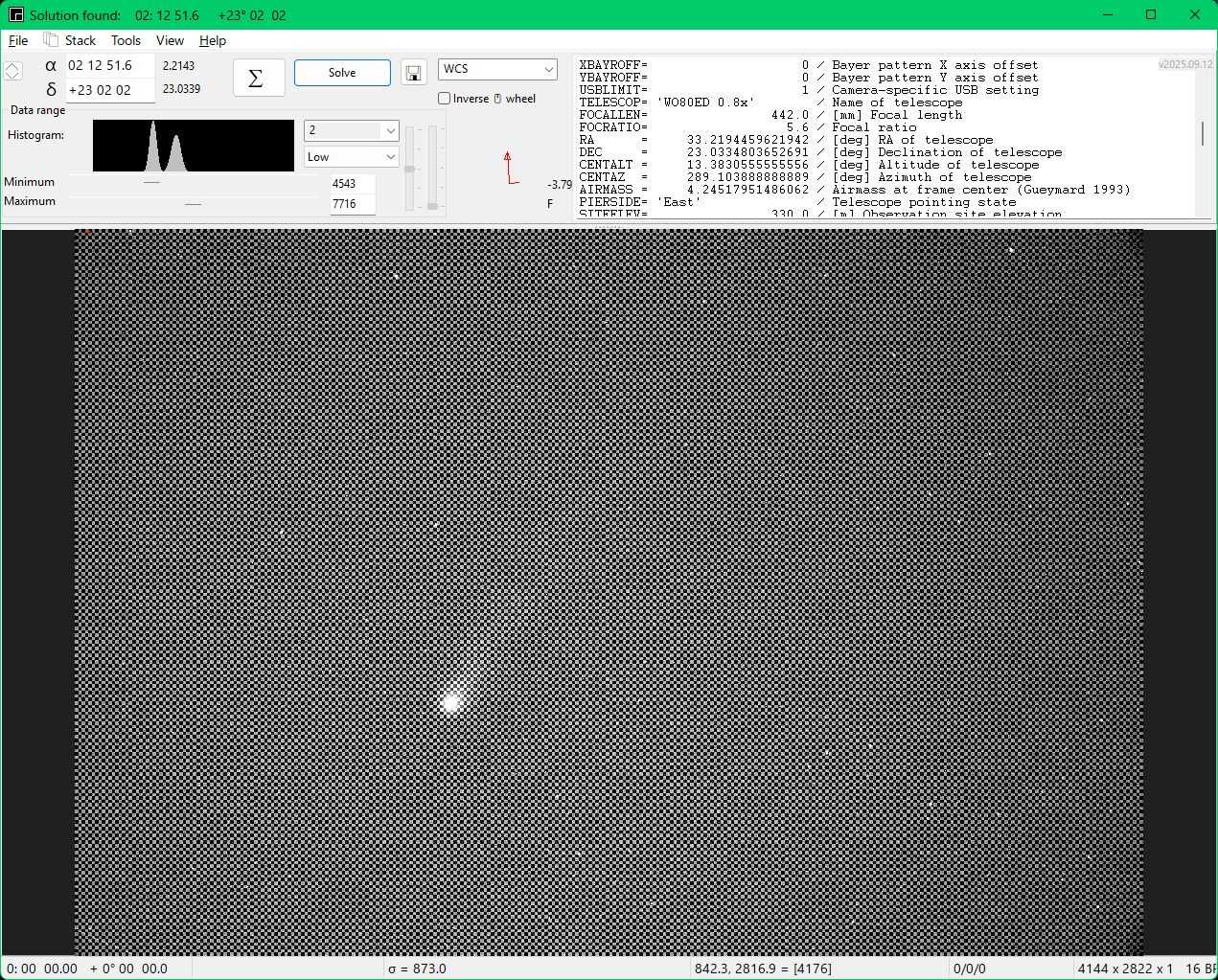Click the version label v2025.09.12
This screenshot has height=980, width=1218.
click(1185, 64)
